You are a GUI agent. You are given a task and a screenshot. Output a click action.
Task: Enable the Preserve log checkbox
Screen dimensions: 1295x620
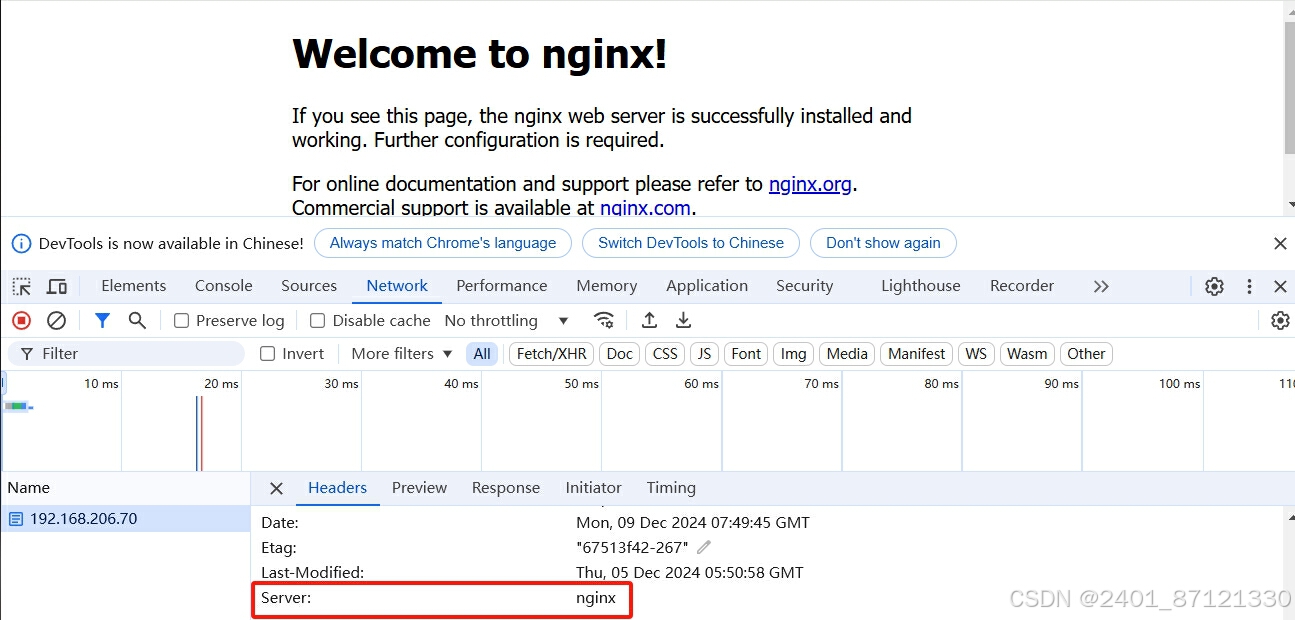[x=181, y=321]
